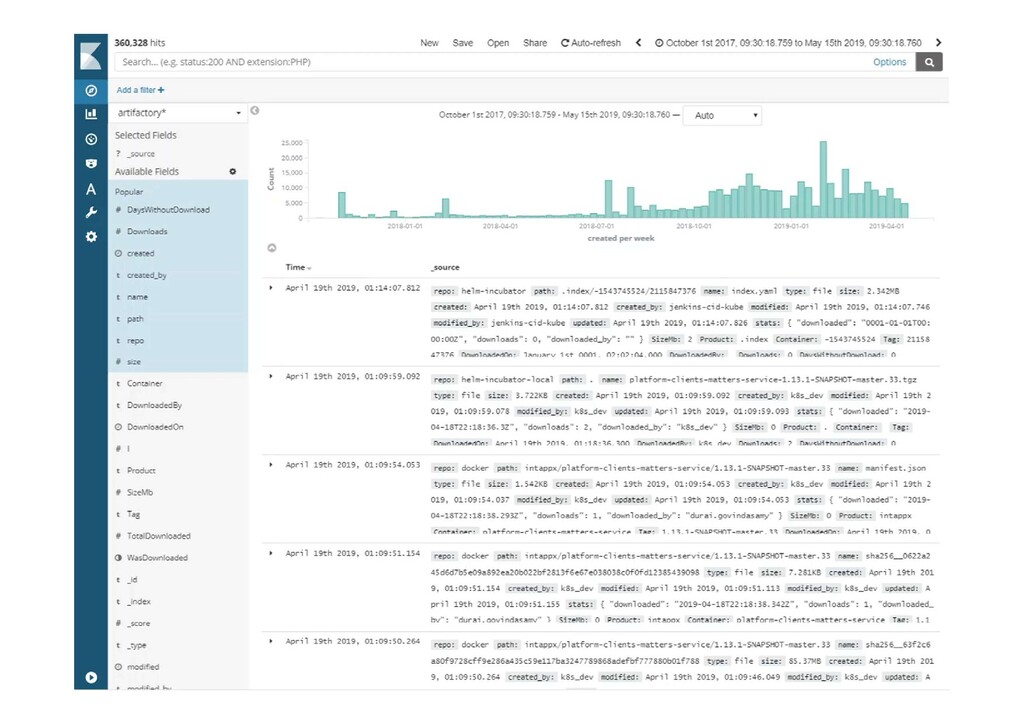Open the Available Fields settings gear
This screenshot has height=724, width=1024.
tap(232, 172)
